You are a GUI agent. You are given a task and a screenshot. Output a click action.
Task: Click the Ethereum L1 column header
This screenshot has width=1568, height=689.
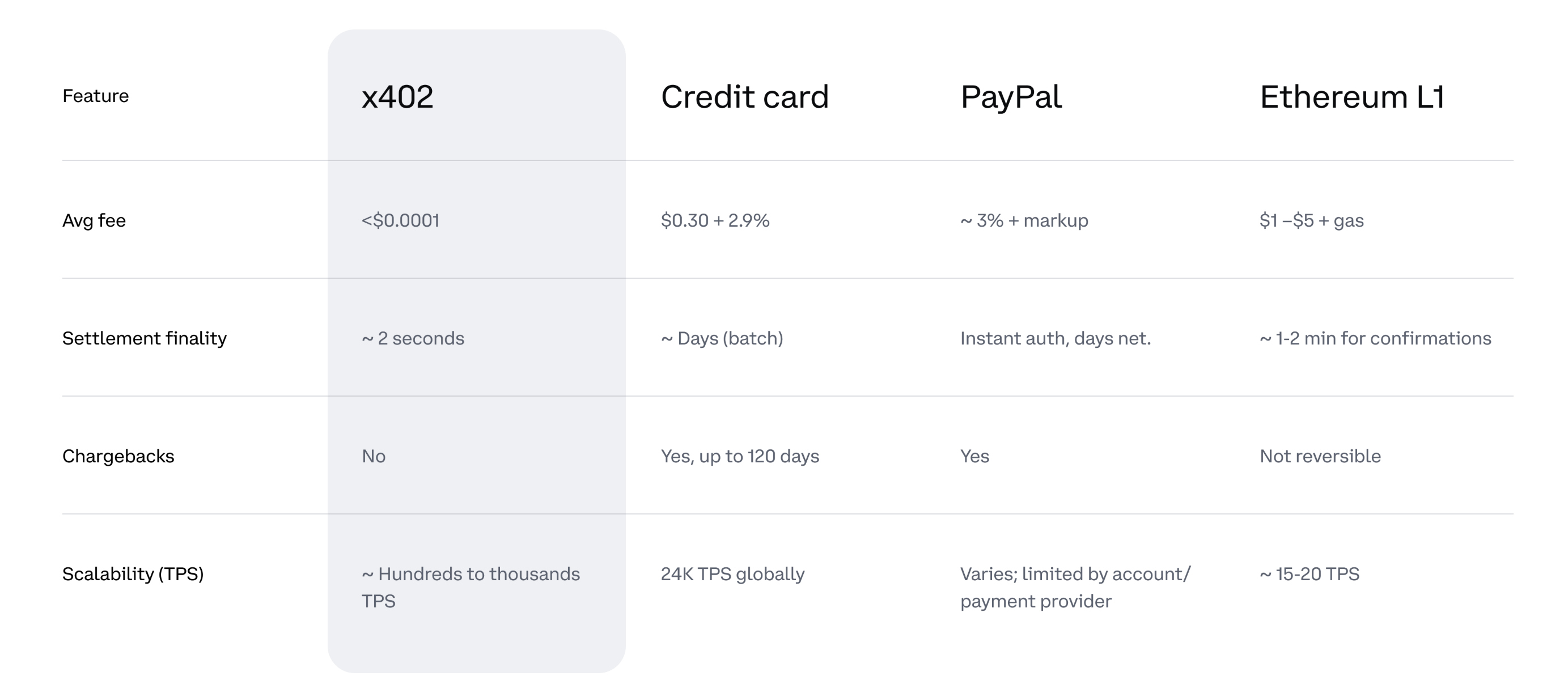pos(1351,97)
